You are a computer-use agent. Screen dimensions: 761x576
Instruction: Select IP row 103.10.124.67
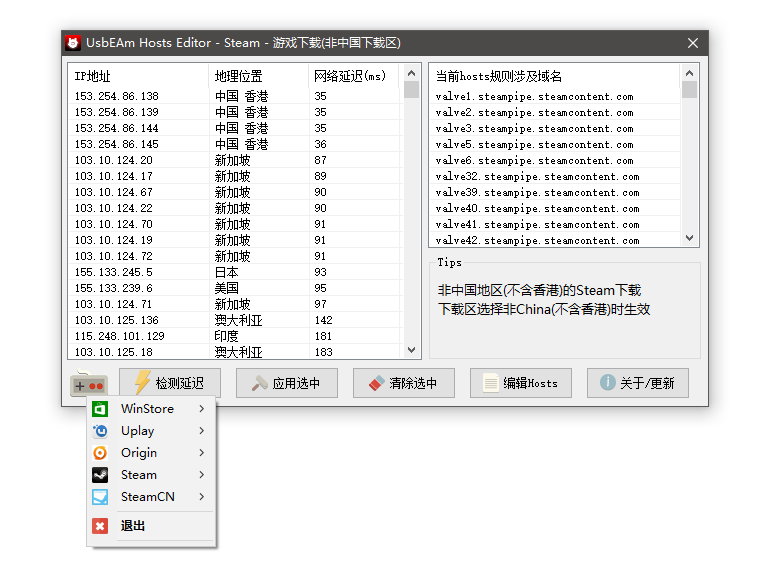point(235,192)
